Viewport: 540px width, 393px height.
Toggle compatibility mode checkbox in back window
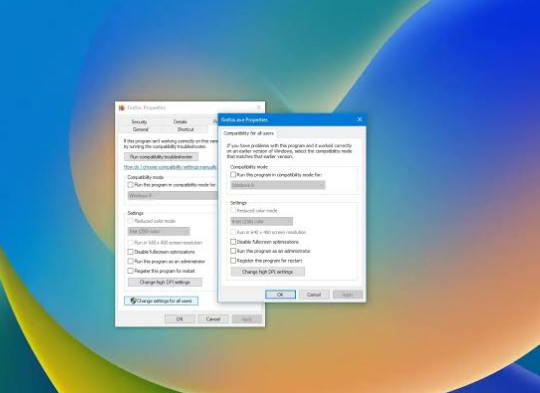(x=131, y=185)
